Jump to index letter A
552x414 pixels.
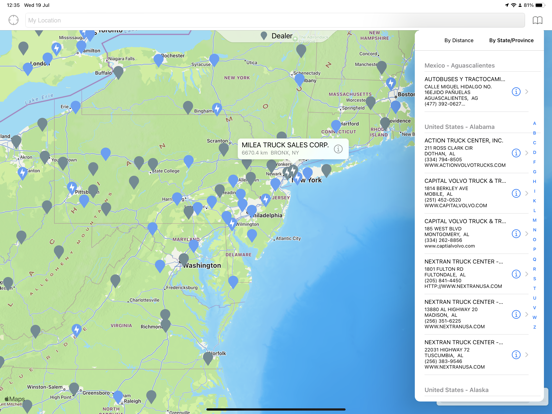(x=534, y=123)
